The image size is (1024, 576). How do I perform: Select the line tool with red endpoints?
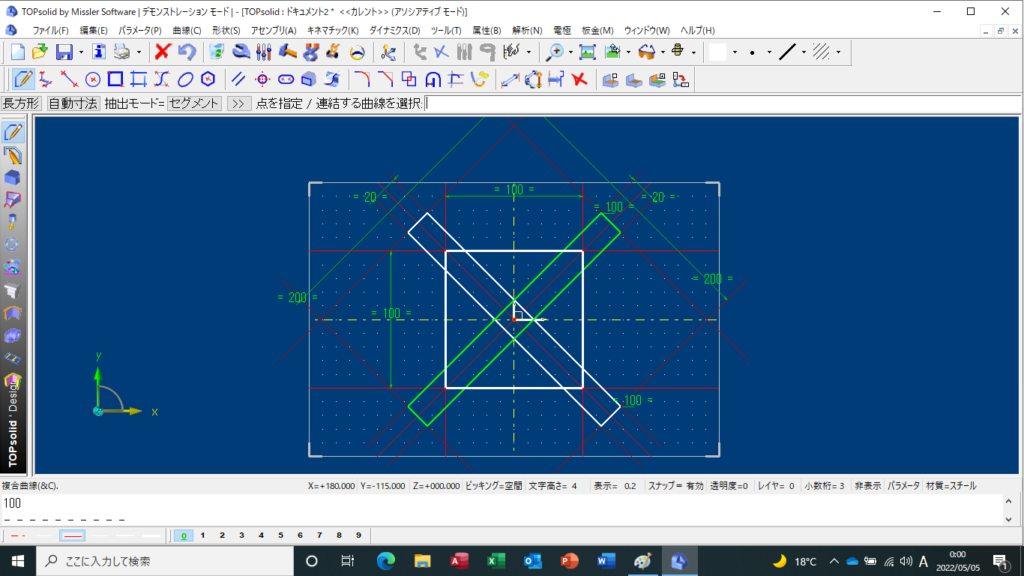(69, 80)
